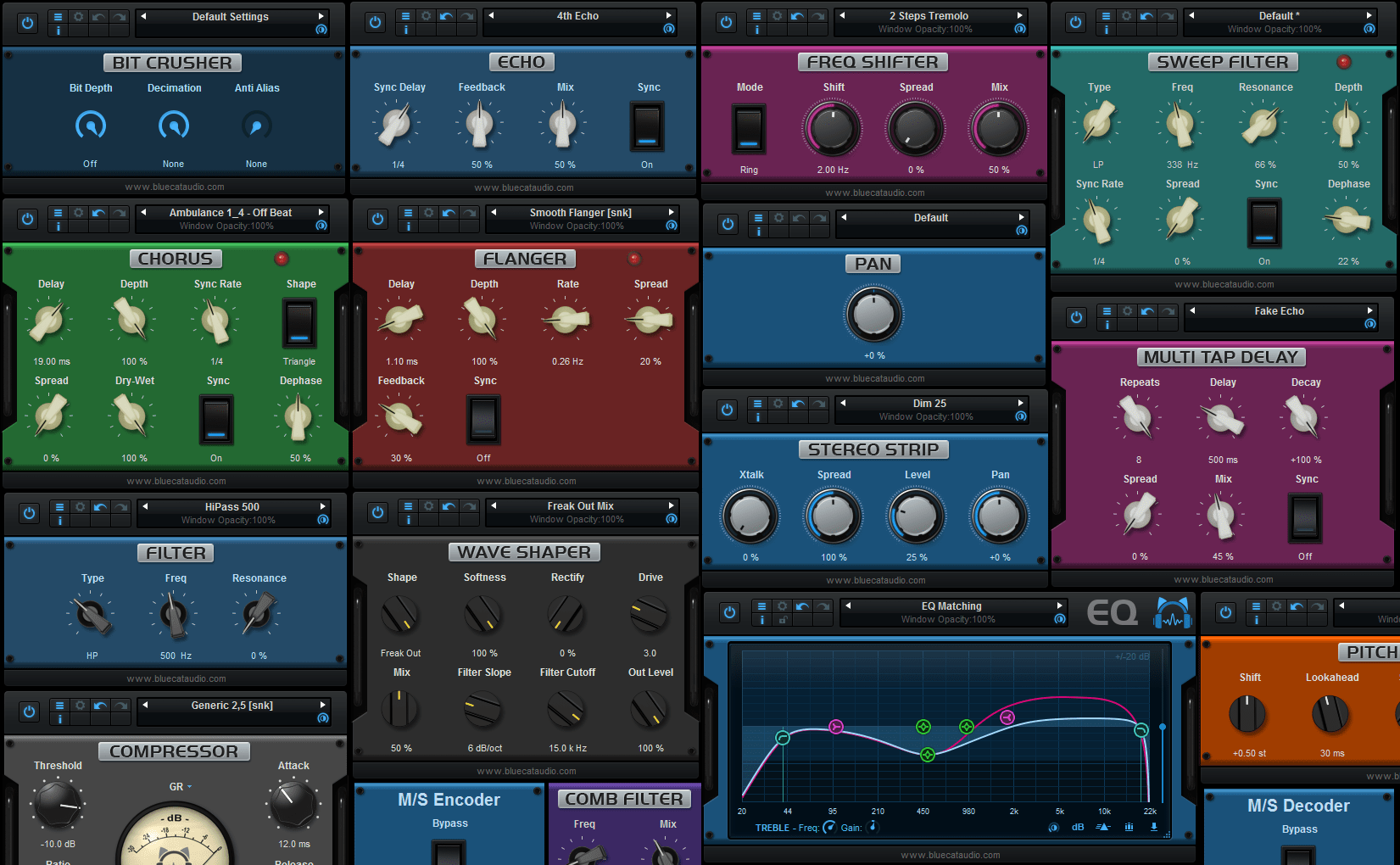Select the Freak Out Mix preset field

581,505
